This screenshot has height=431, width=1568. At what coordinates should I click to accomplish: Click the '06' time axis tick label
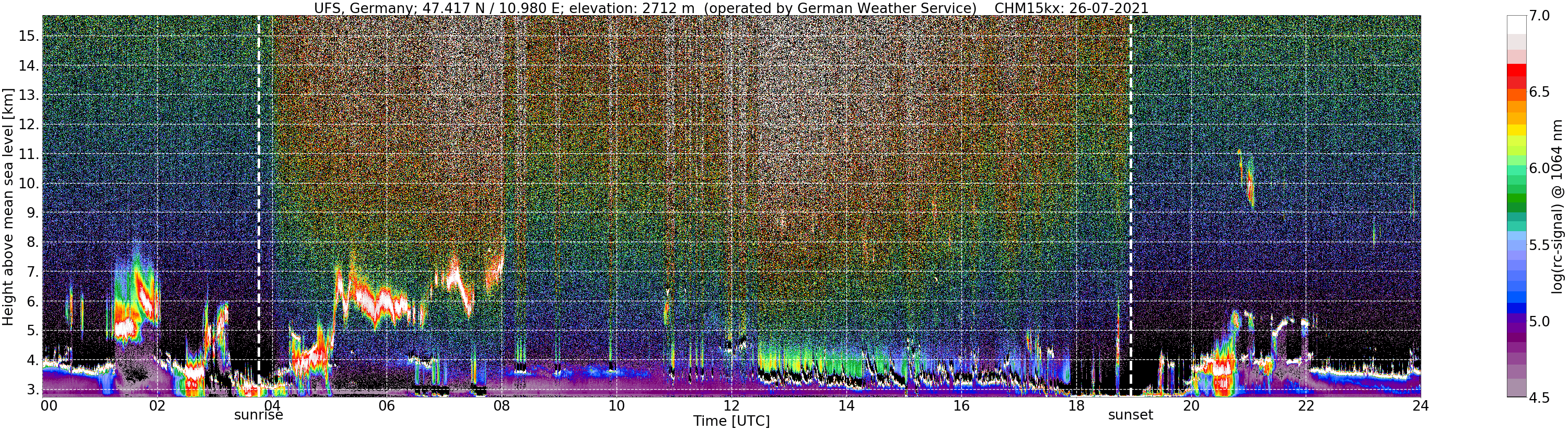(387, 405)
